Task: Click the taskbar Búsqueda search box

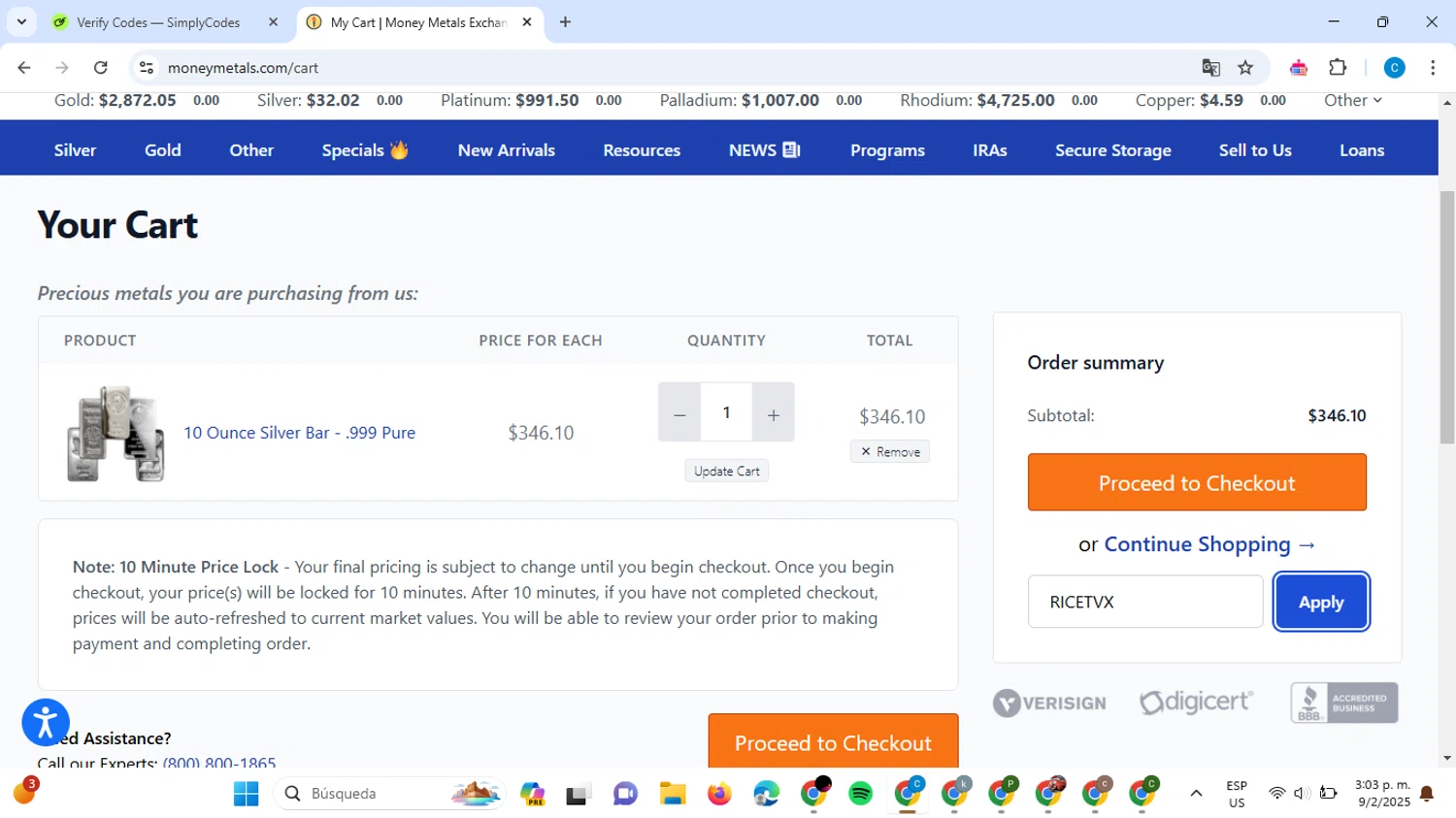Action: pyautogui.click(x=389, y=794)
